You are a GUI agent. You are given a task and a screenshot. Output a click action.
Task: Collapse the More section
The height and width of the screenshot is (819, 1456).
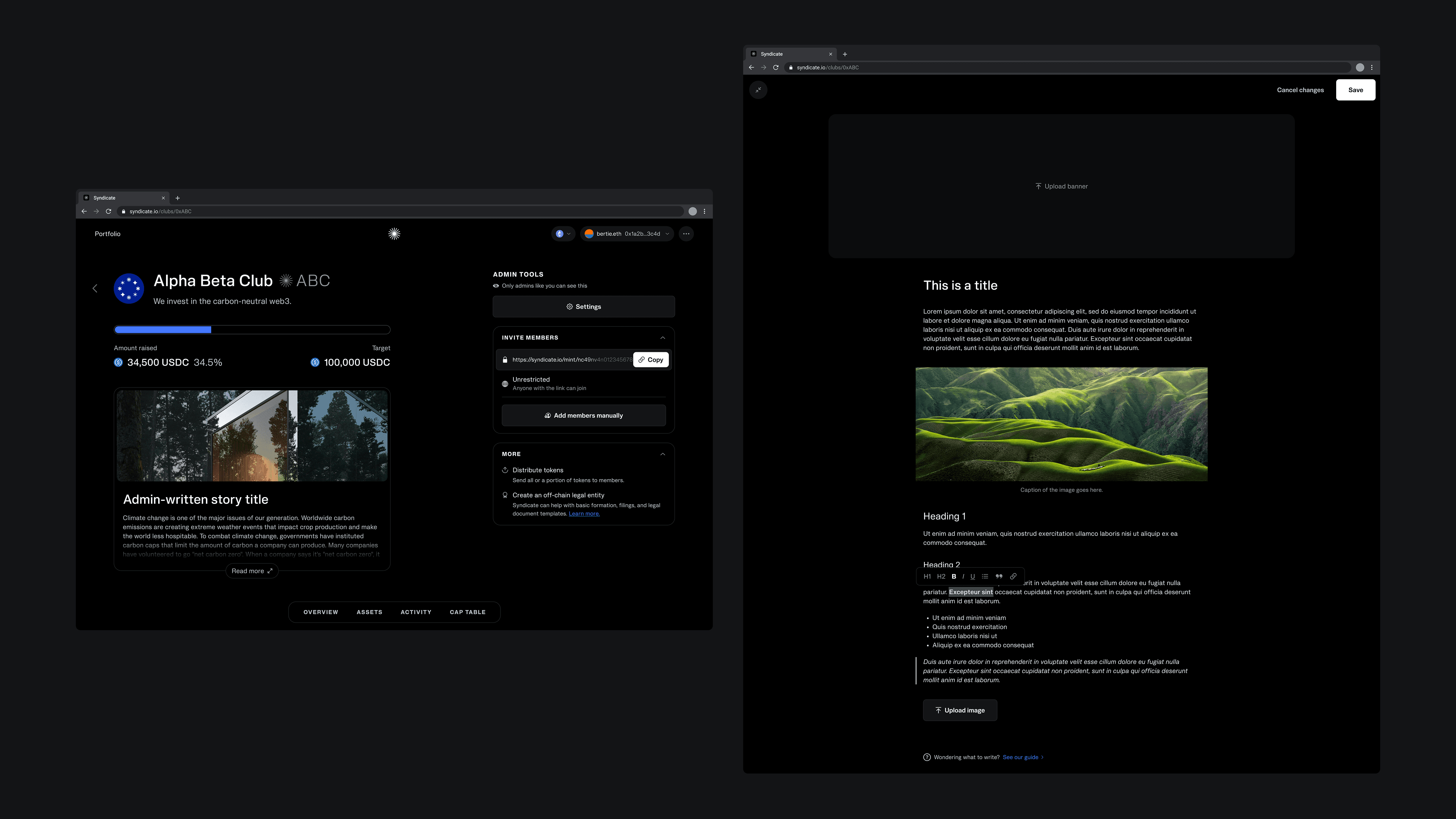662,455
